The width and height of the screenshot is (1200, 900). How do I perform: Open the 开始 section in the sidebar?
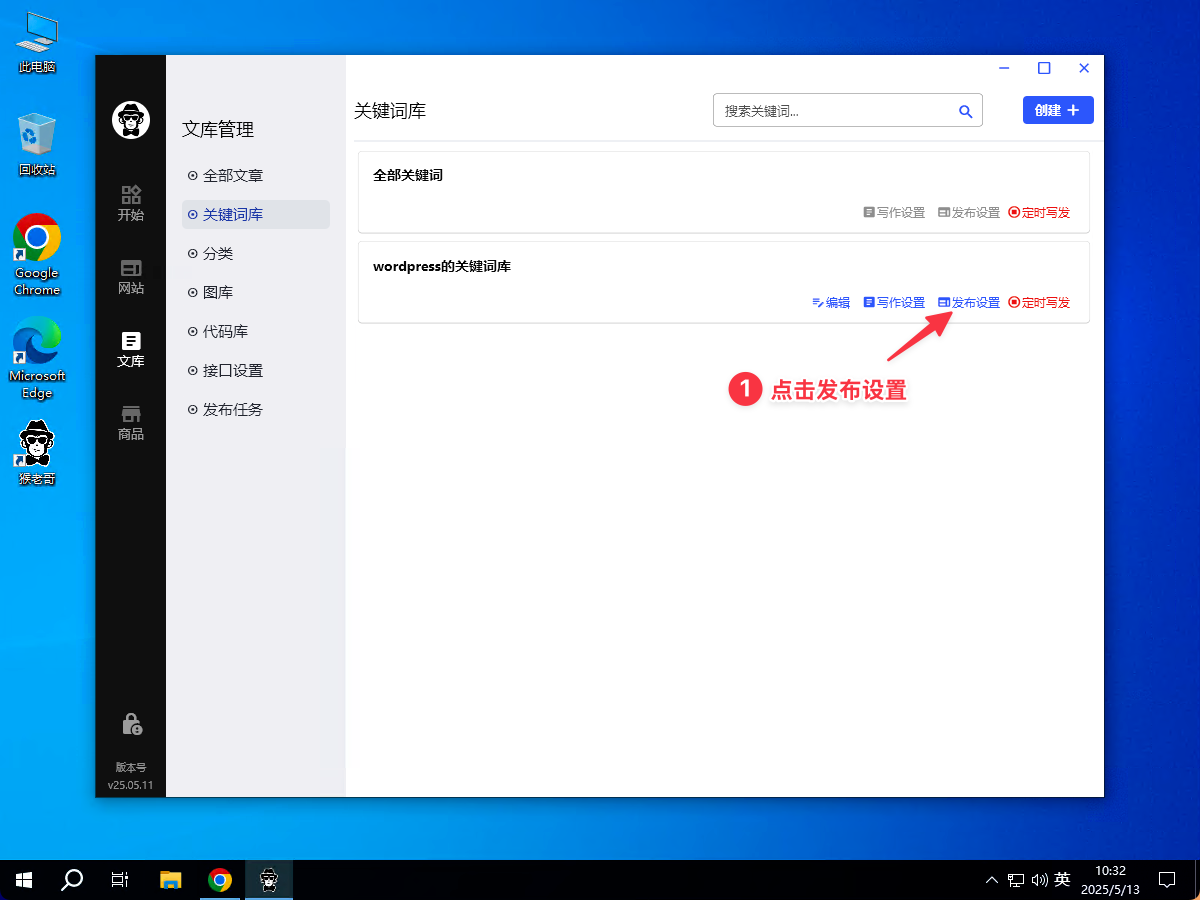131,203
